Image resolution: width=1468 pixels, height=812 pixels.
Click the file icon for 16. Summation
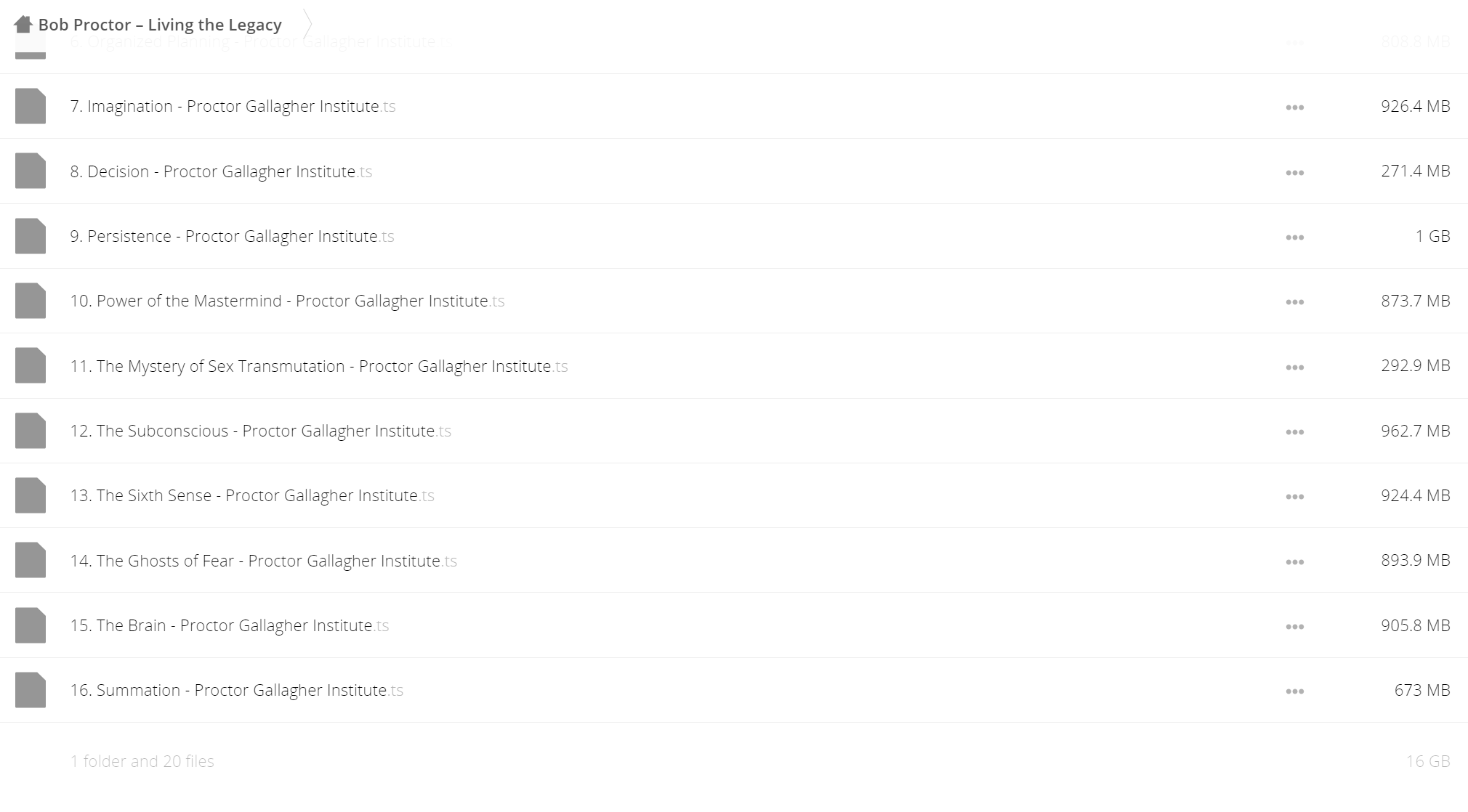coord(31,690)
